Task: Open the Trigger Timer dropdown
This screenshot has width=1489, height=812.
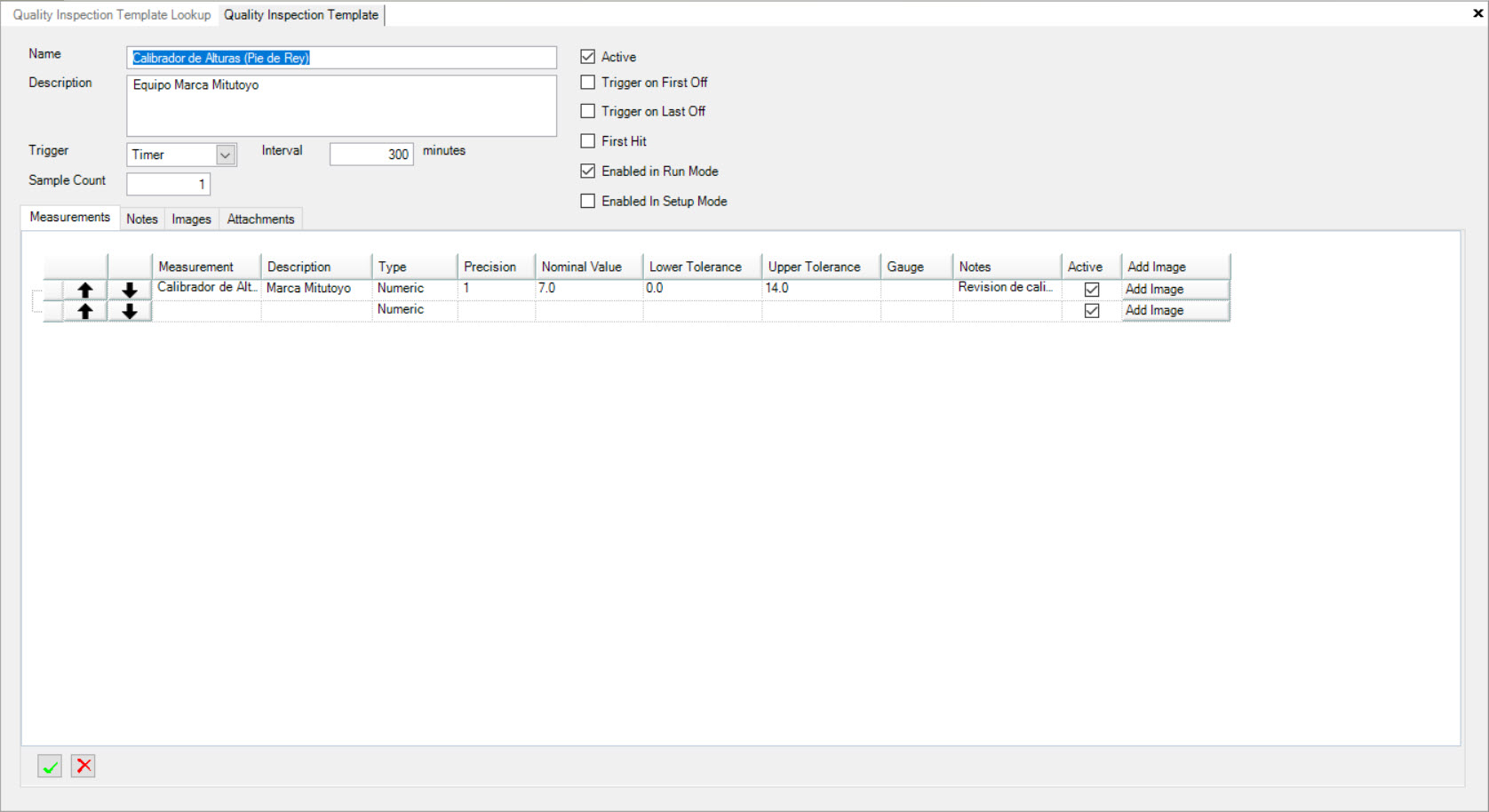Action: coord(226,155)
